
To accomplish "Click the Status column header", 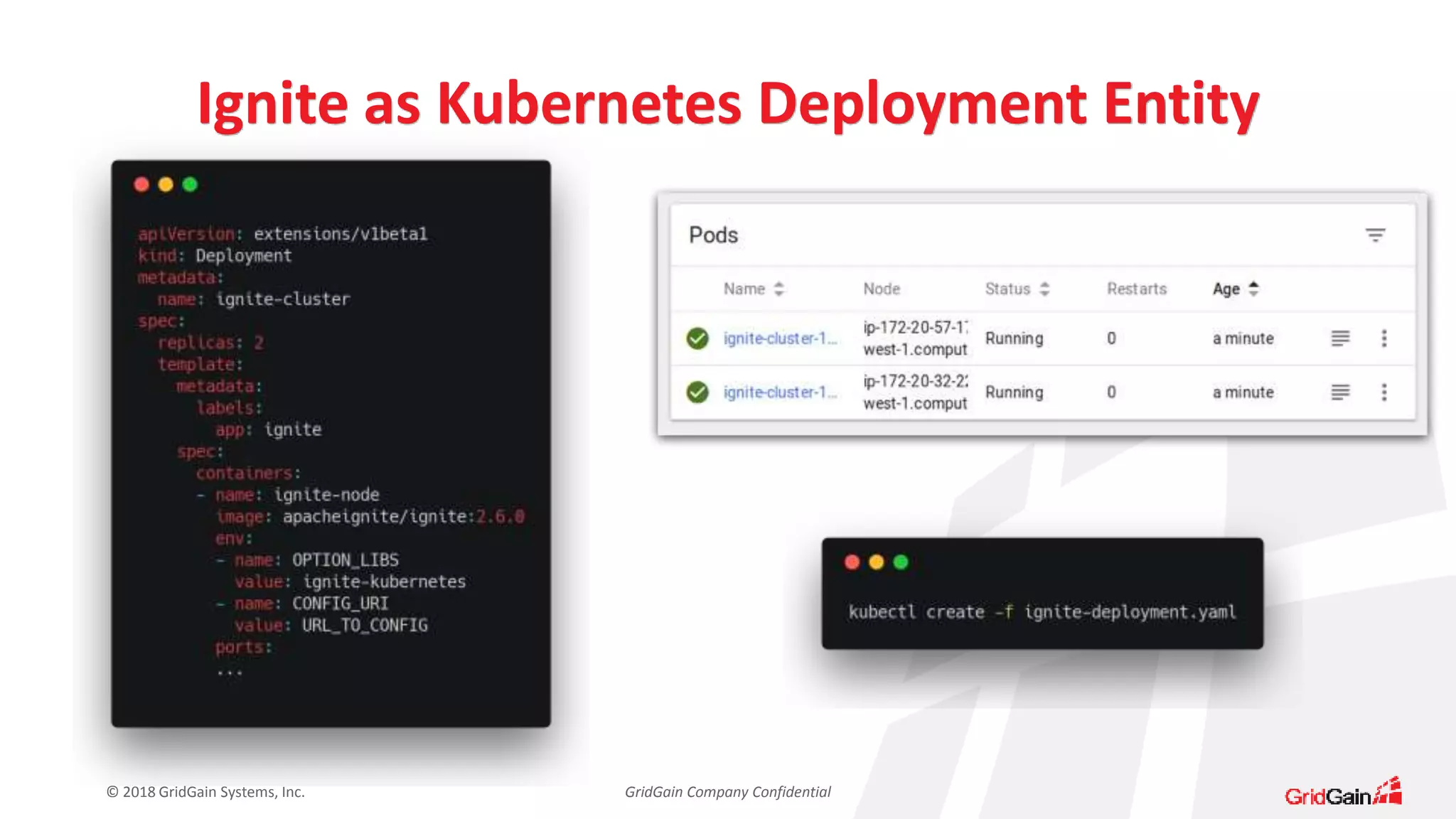I will tap(1007, 289).
